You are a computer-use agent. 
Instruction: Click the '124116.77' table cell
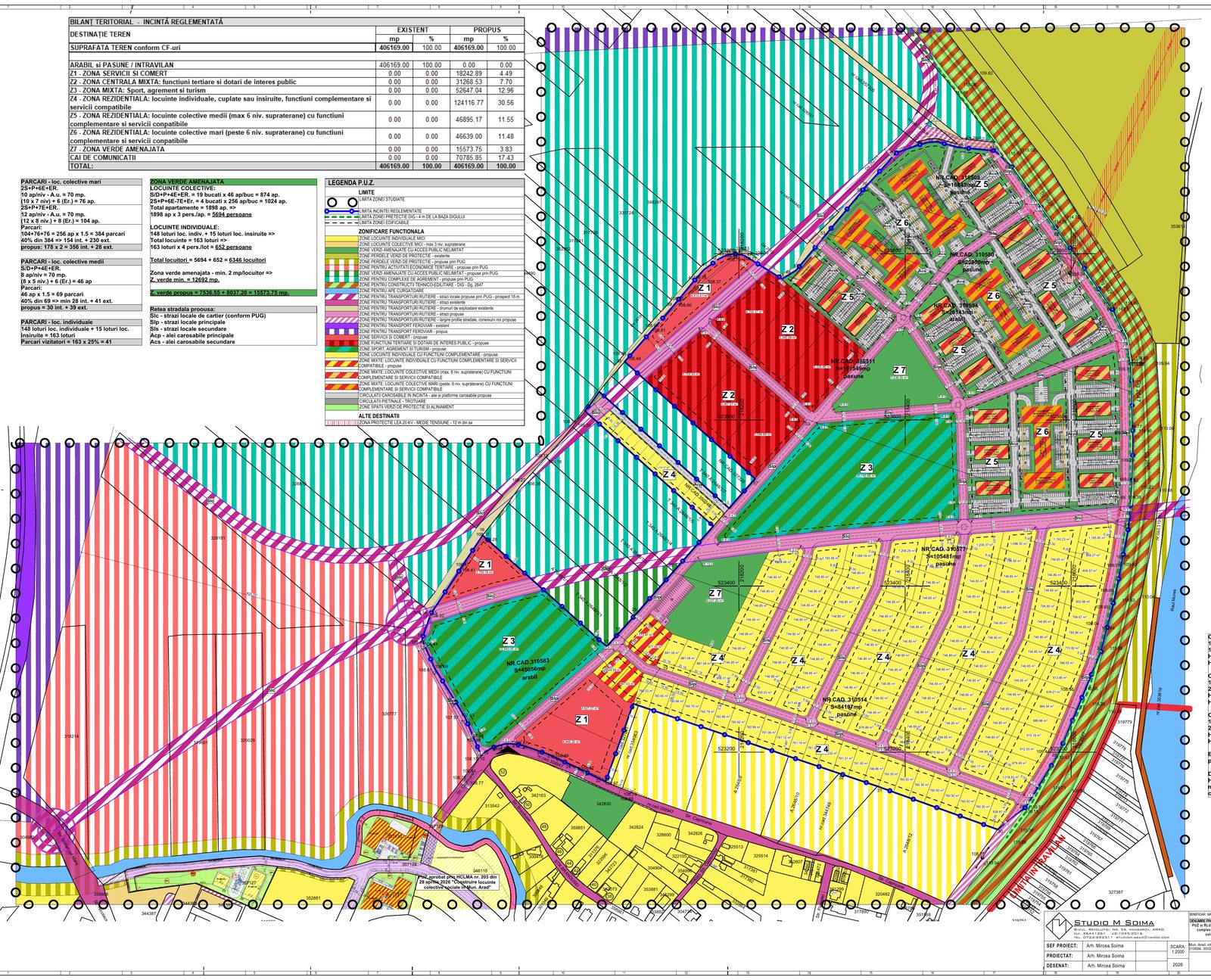pyautogui.click(x=469, y=103)
